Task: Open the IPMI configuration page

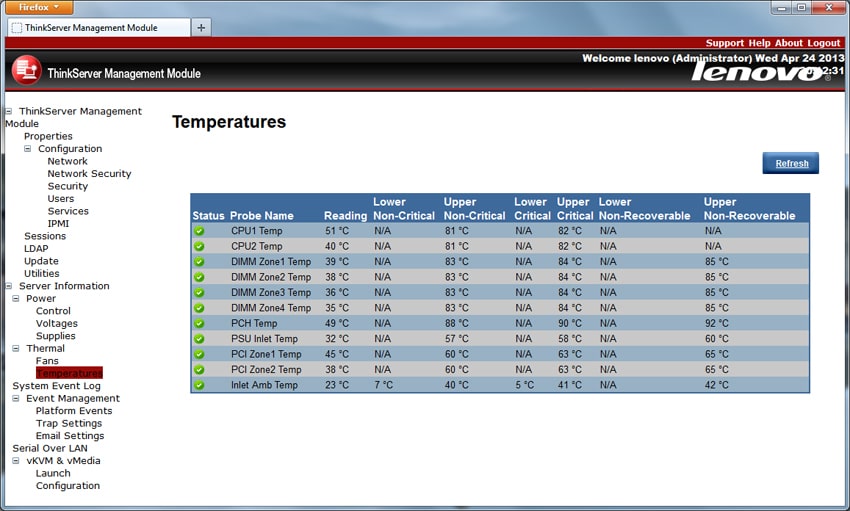Action: [58, 223]
